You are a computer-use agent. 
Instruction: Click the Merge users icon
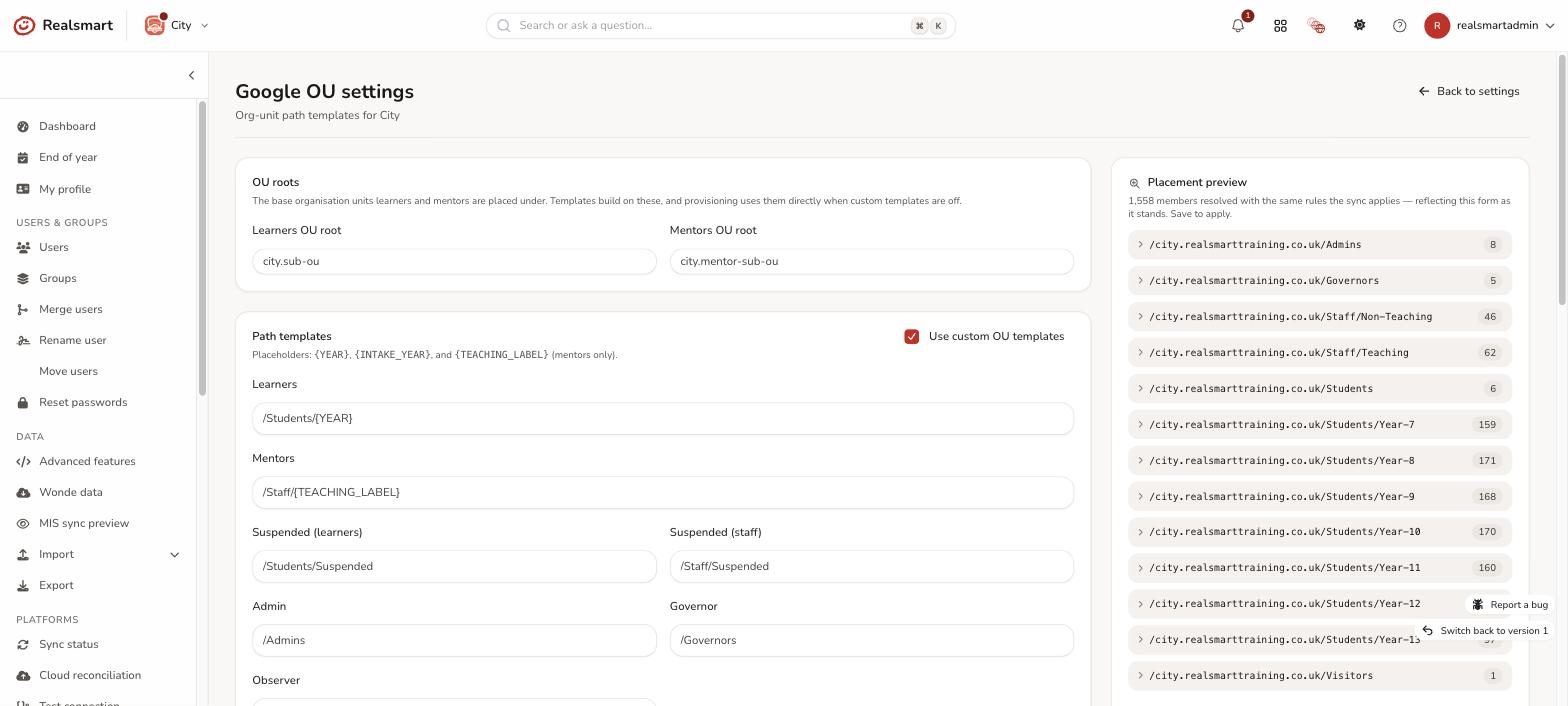(x=23, y=309)
